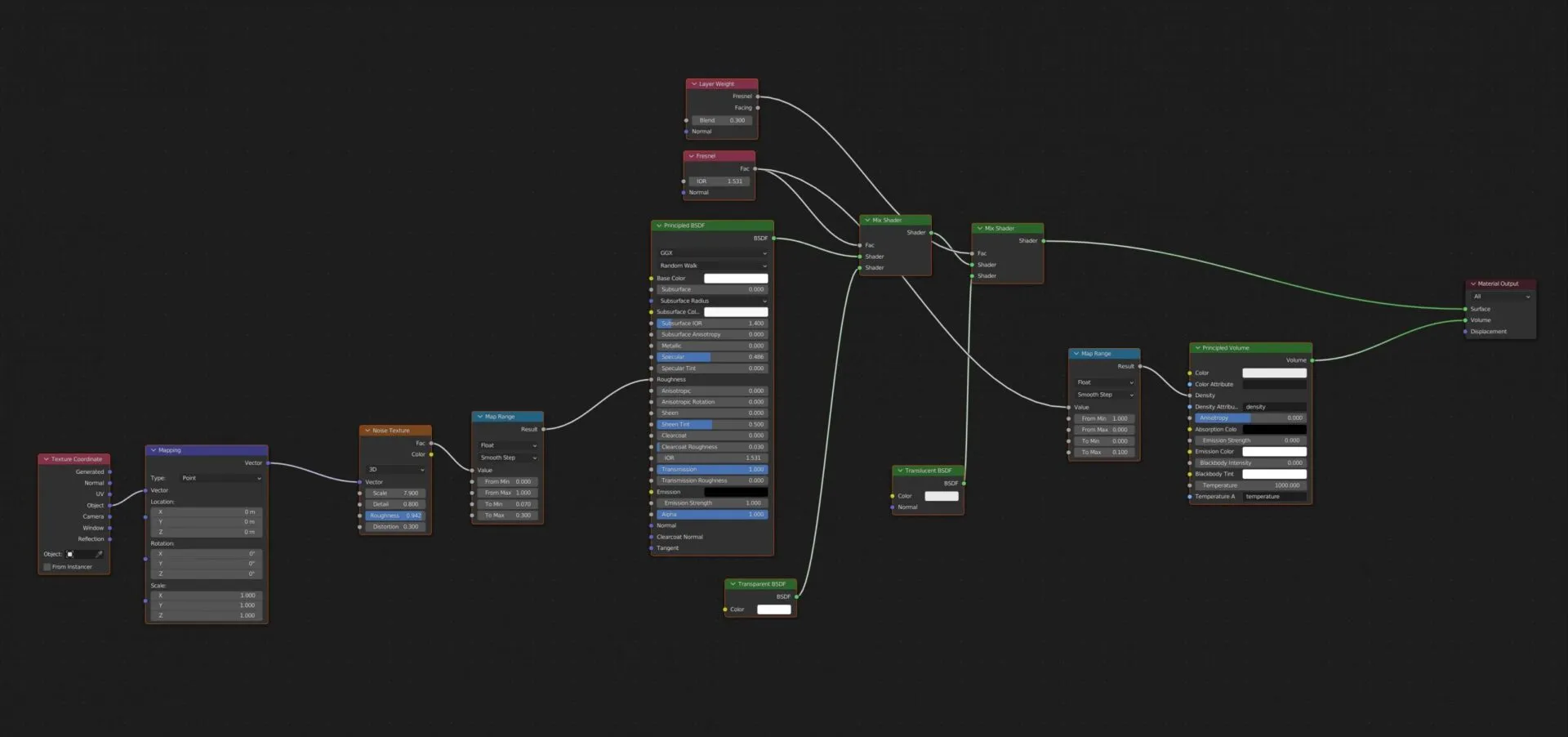Click the Principled BSDF Base Color swatch
This screenshot has height=737, width=1568.
pos(736,279)
